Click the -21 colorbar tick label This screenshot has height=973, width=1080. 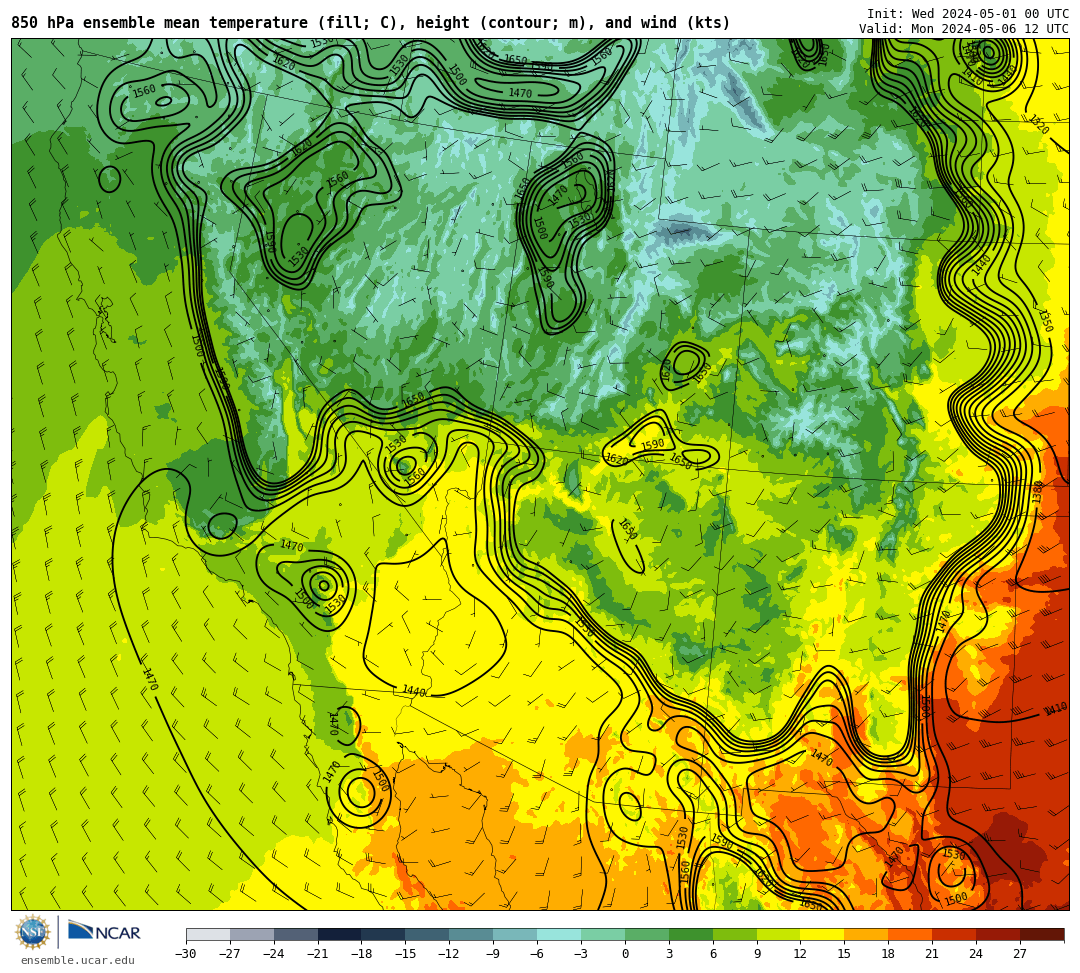318,954
